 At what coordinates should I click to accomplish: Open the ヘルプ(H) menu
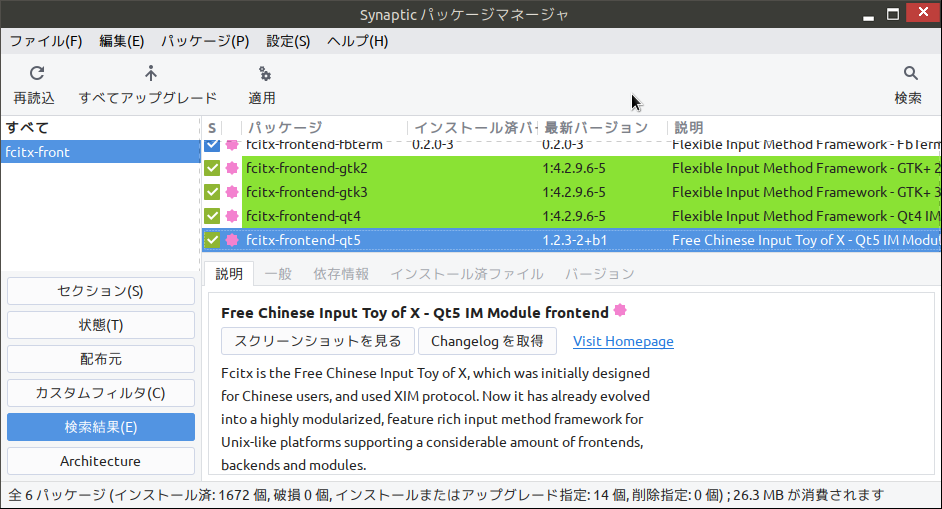pyautogui.click(x=357, y=41)
